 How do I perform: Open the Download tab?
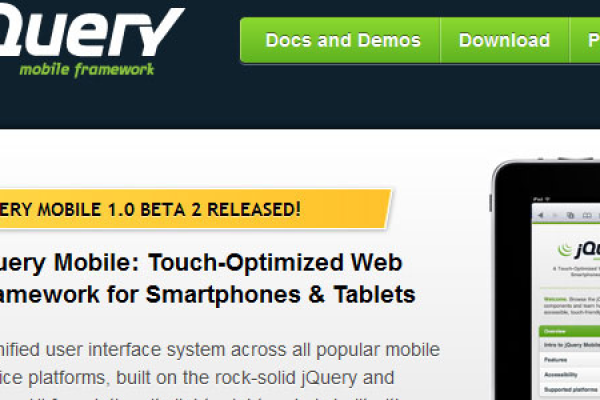pyautogui.click(x=504, y=40)
